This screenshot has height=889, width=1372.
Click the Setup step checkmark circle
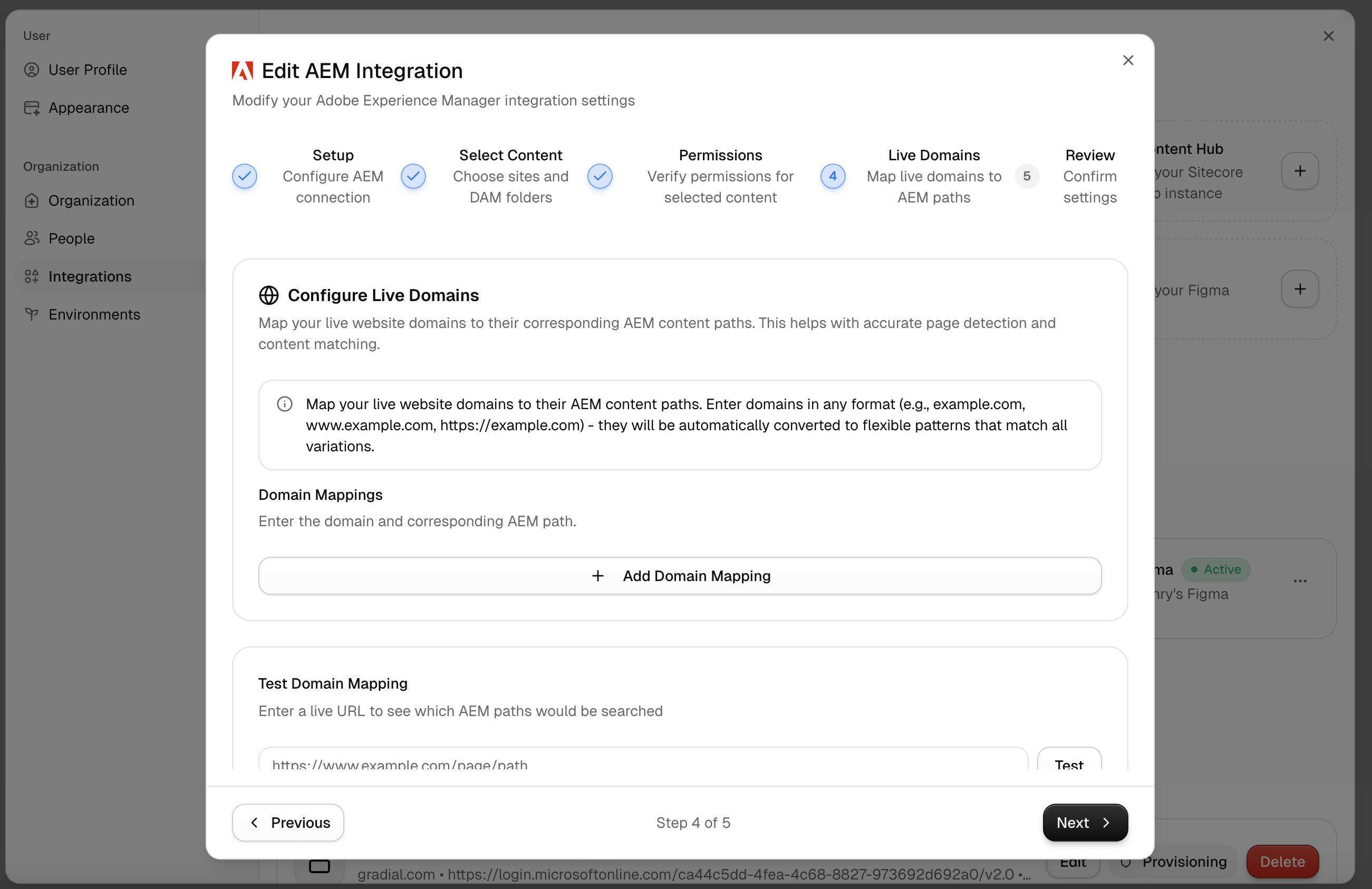[245, 177]
